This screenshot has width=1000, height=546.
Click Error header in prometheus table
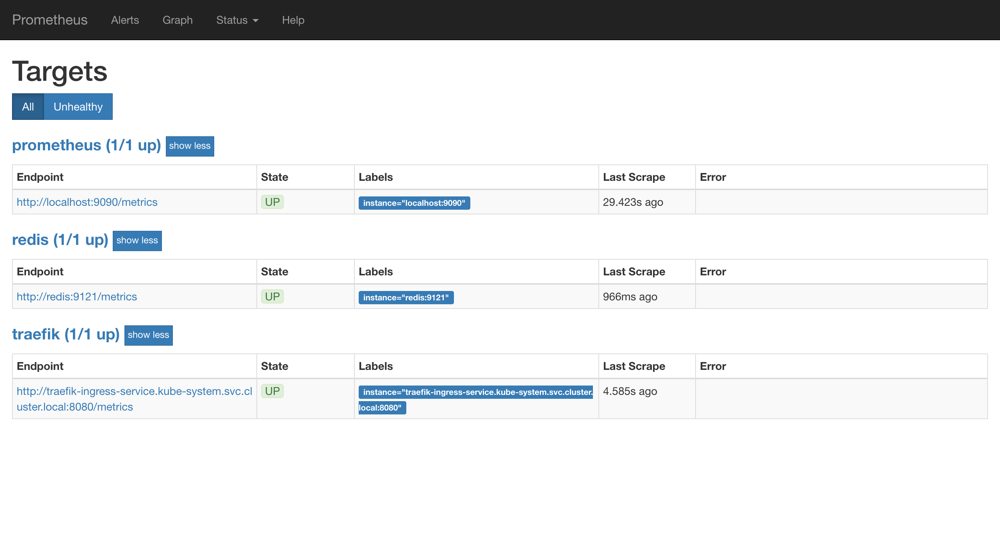[713, 177]
